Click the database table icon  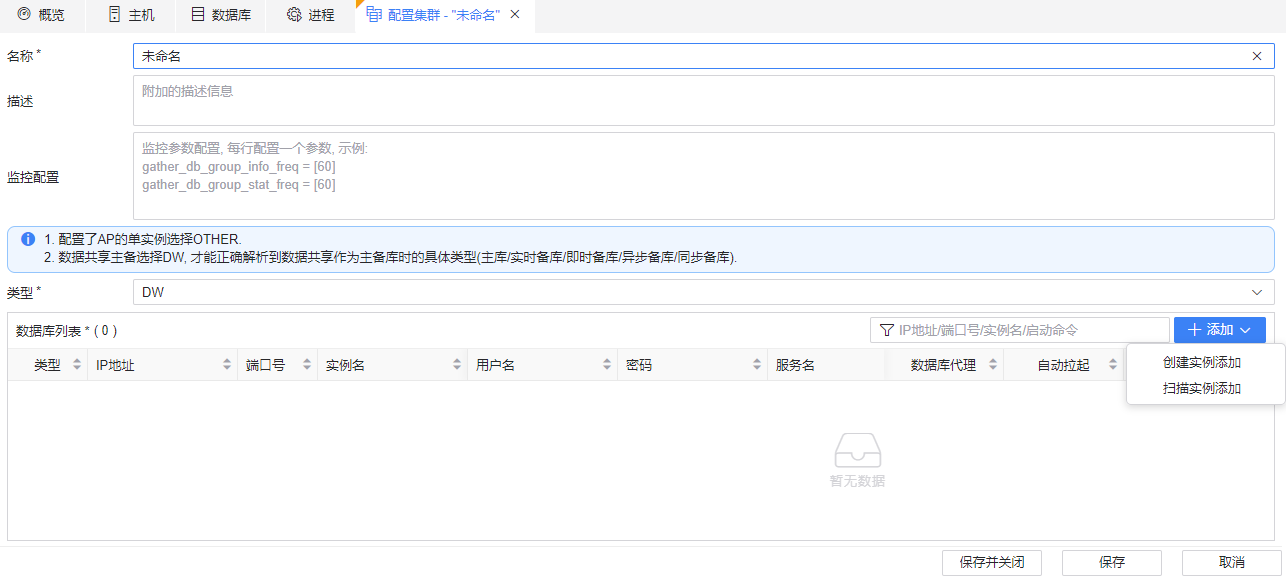click(197, 15)
